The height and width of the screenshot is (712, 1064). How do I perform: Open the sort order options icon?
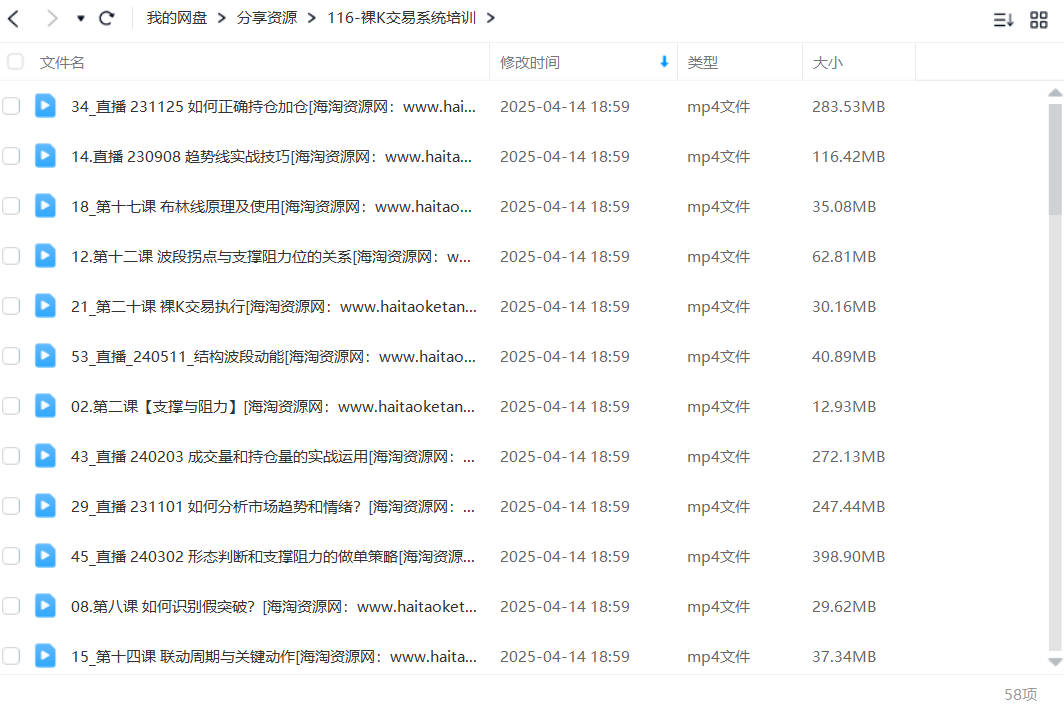1003,20
